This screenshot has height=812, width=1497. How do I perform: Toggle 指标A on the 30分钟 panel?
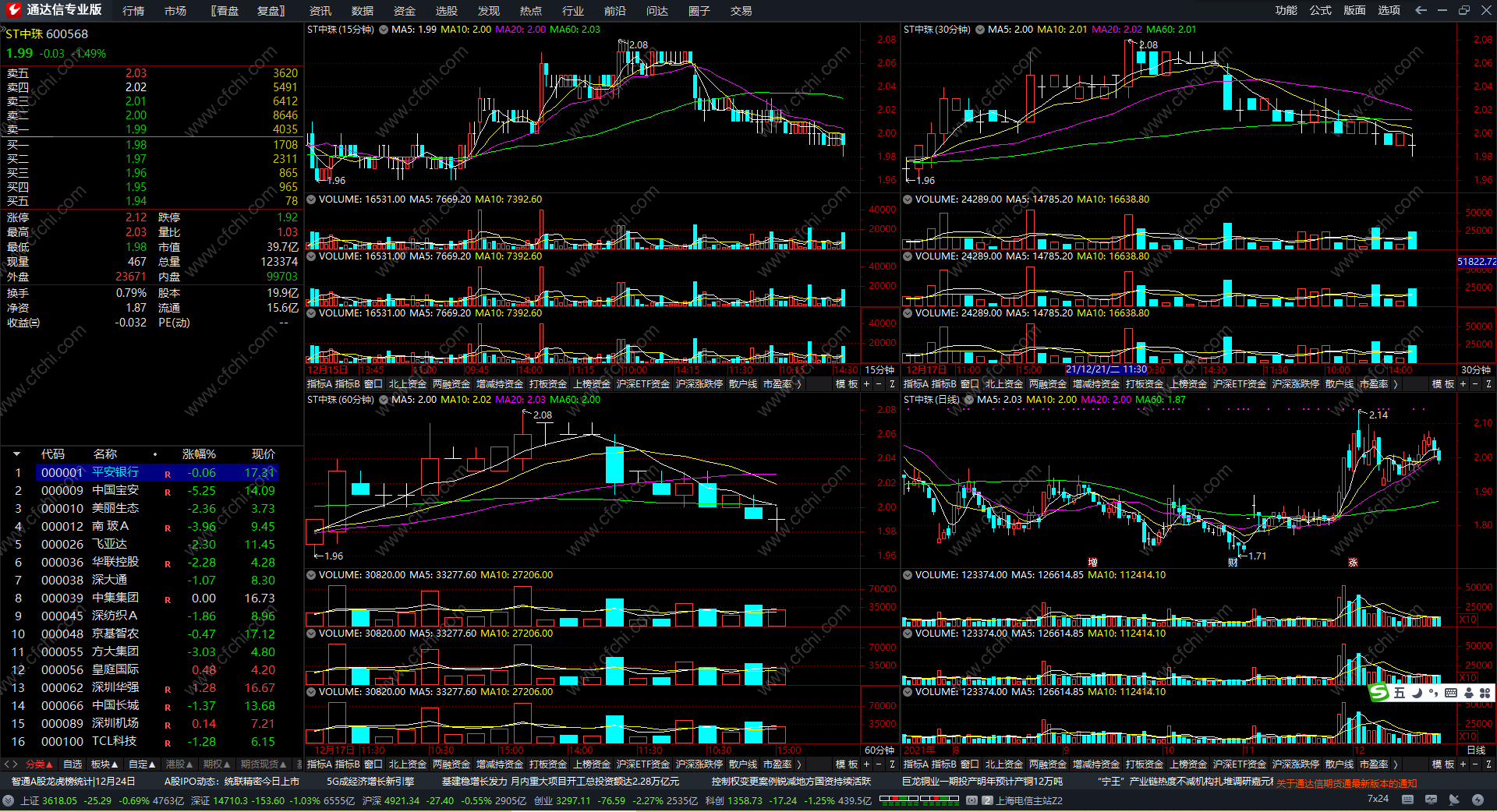coord(916,384)
